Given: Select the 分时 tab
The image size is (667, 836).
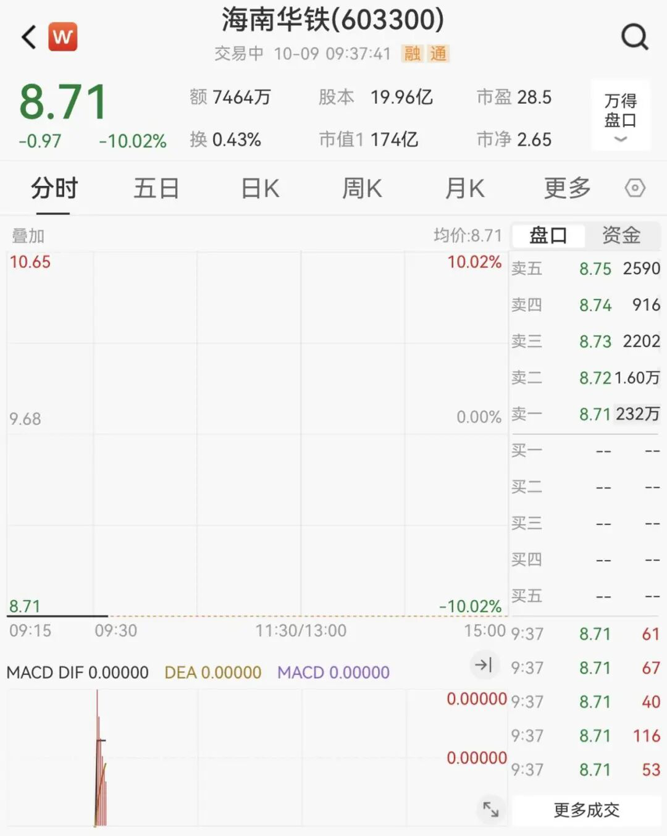Looking at the screenshot, I should 54,188.
